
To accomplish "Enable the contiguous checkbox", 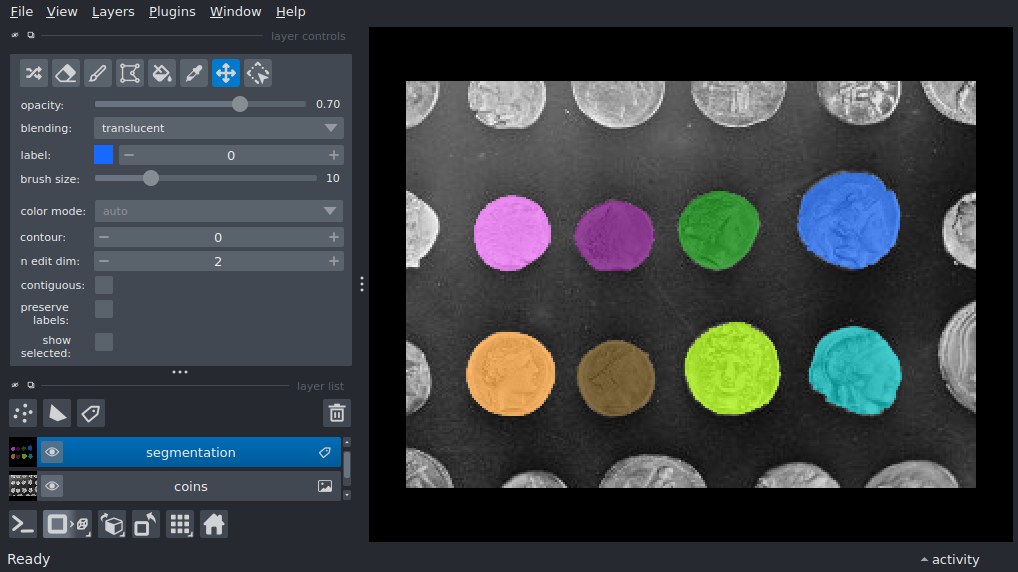I will 104,285.
